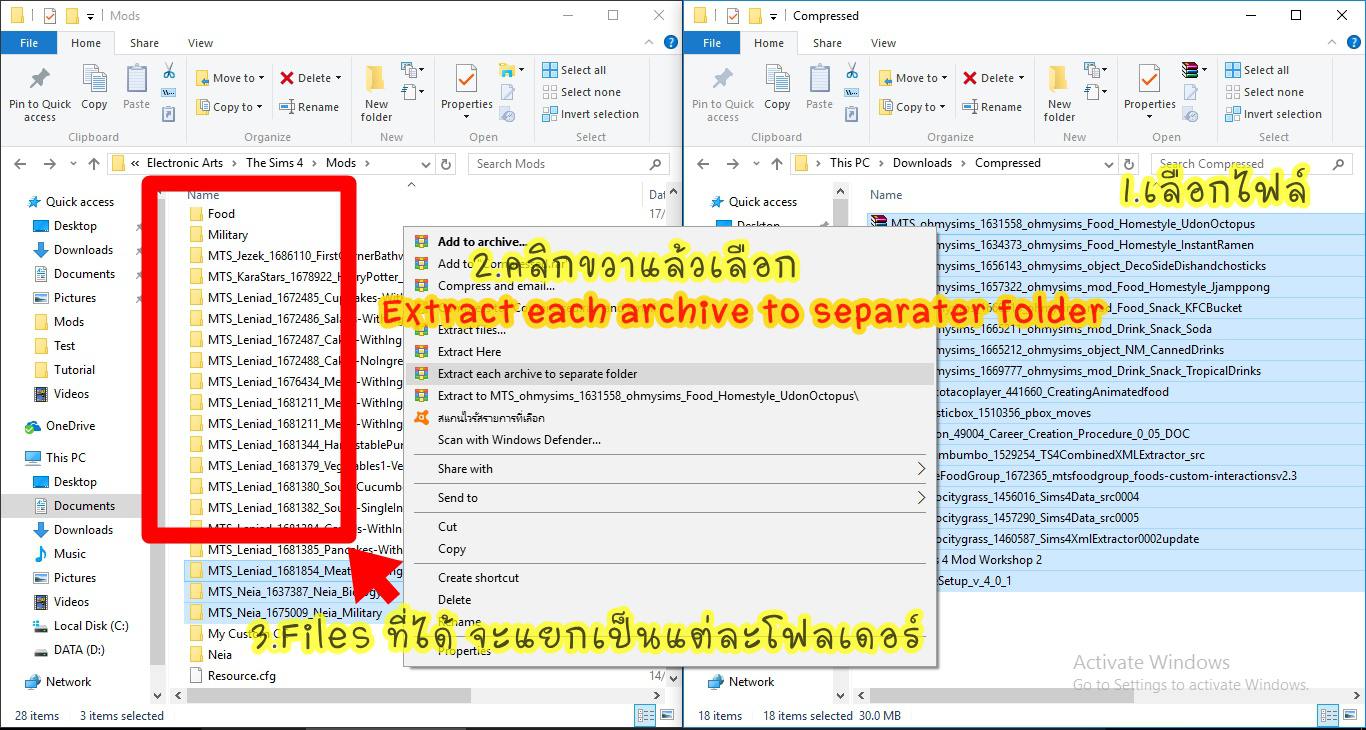Open Share tab in Mods window
The image size is (1366, 730).
(x=144, y=43)
